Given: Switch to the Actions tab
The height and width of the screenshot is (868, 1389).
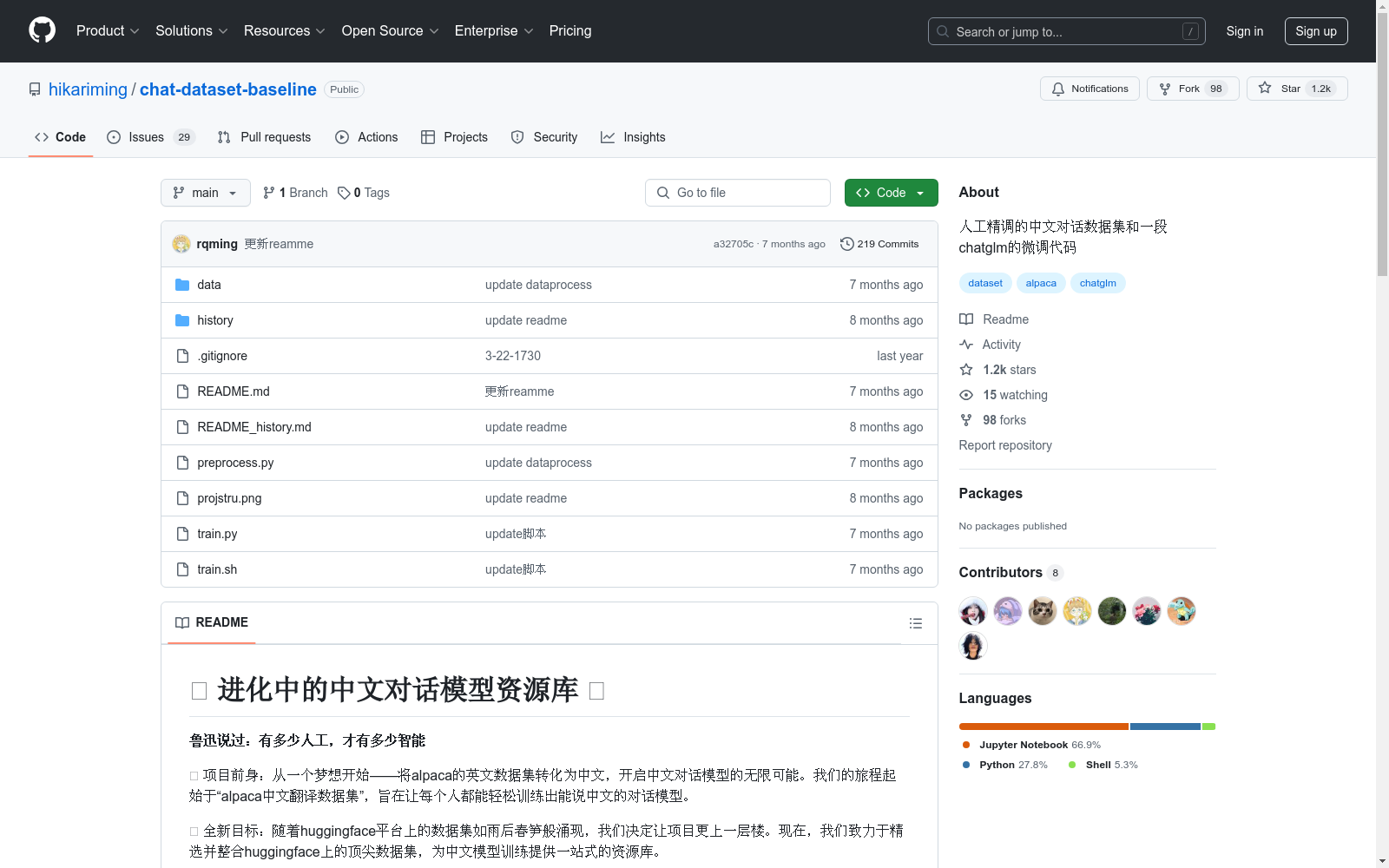Looking at the screenshot, I should click(x=366, y=137).
